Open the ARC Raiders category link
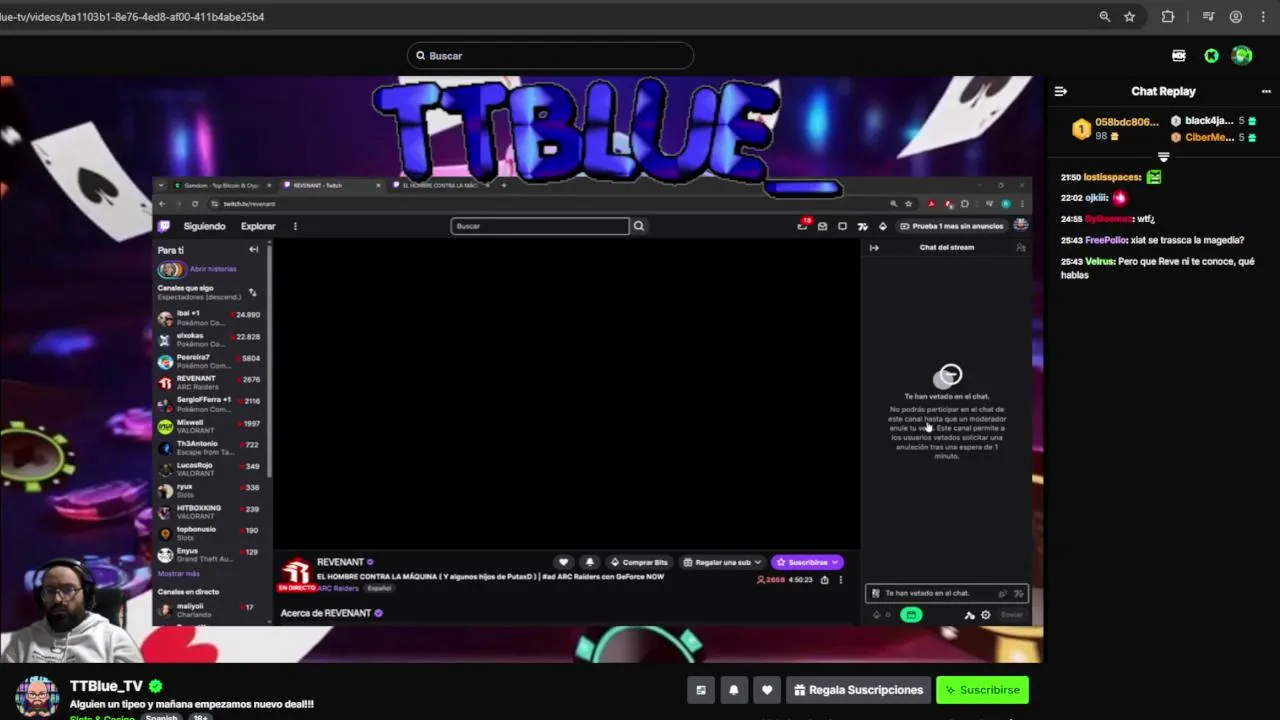1280x720 pixels. pyautogui.click(x=338, y=588)
